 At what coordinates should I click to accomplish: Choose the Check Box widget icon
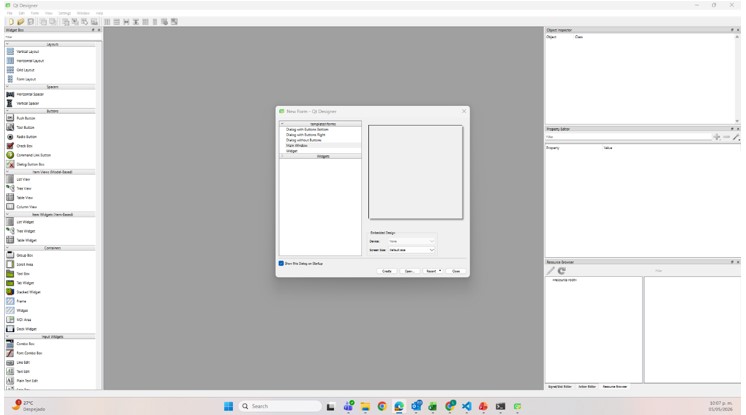coord(10,146)
